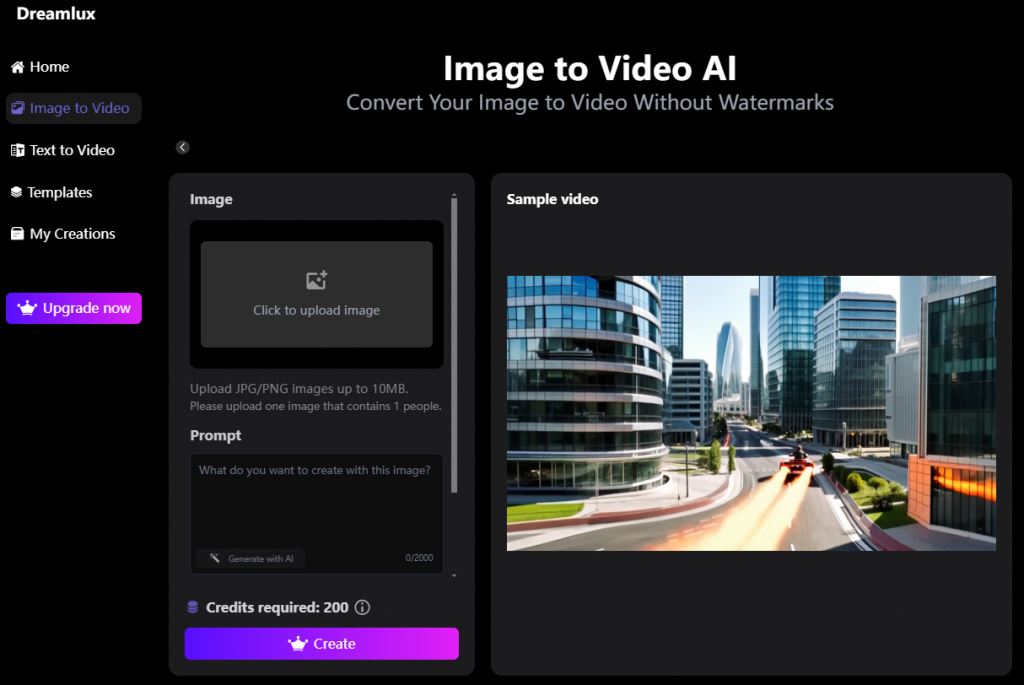Open the Templates stack icon
Image resolution: width=1024 pixels, height=685 pixels.
[x=16, y=192]
